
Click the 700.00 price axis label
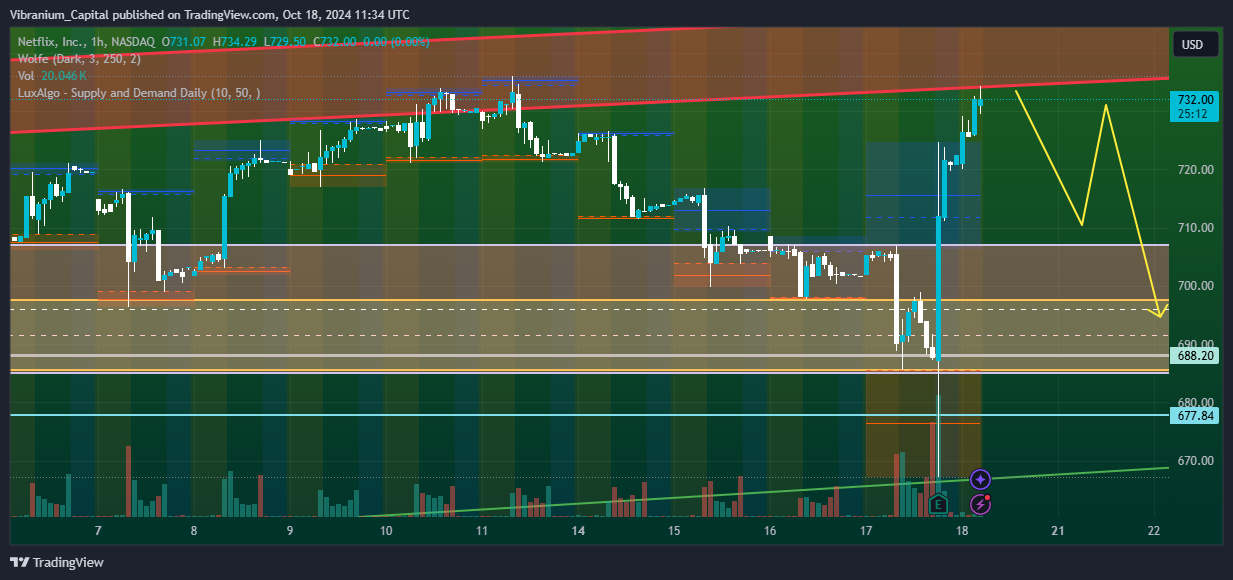[x=1195, y=286]
